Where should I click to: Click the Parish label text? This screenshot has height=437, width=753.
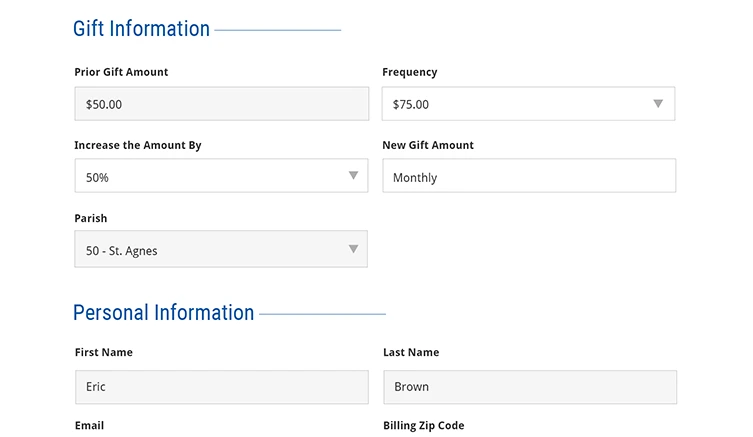[x=91, y=218]
